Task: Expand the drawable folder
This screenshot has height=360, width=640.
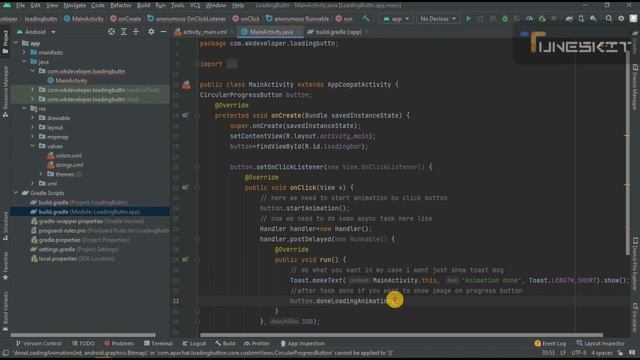Action: (x=32, y=118)
